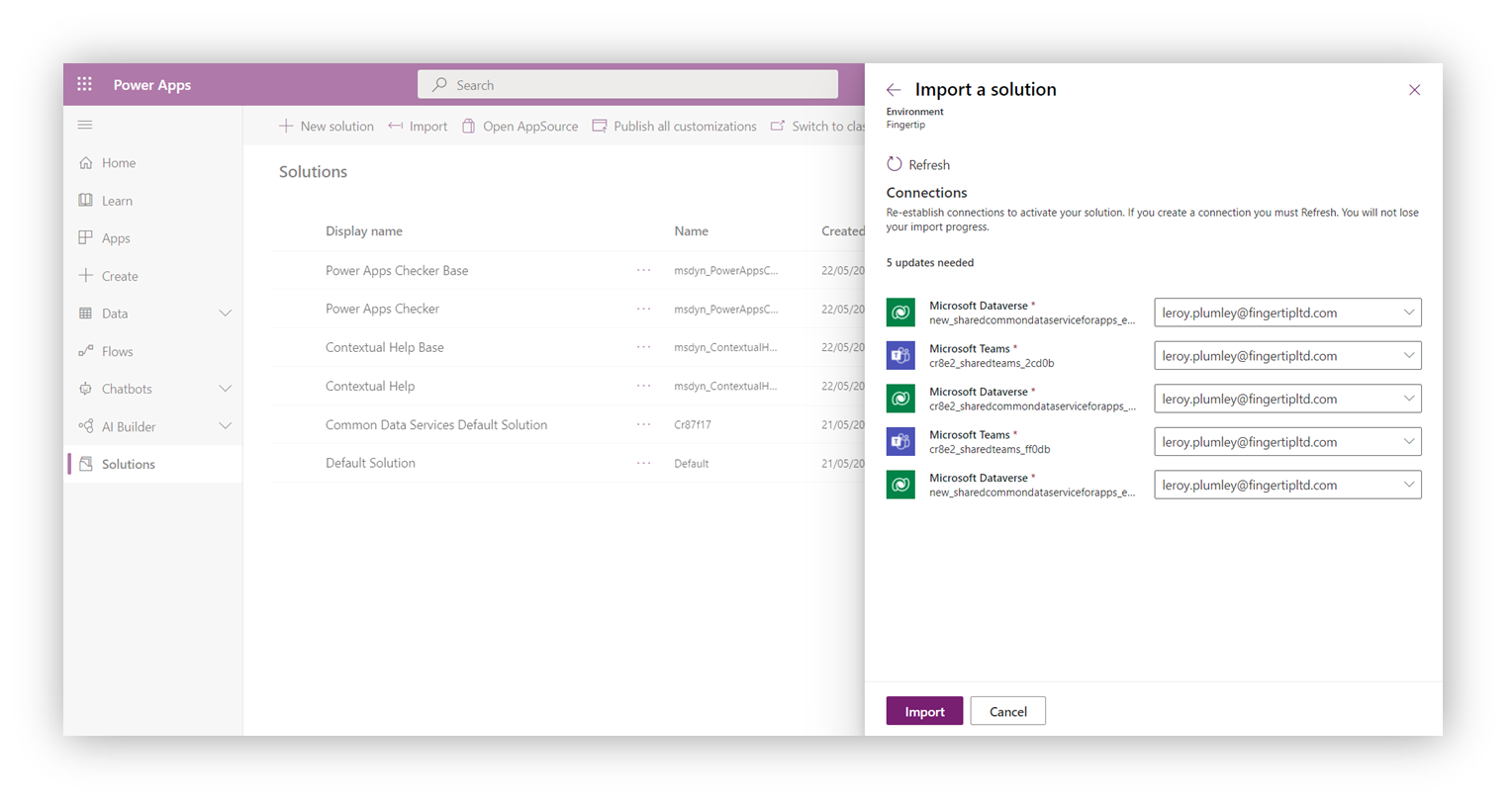Click the Learn book icon
The width and height of the screenshot is (1512, 805).
click(86, 200)
